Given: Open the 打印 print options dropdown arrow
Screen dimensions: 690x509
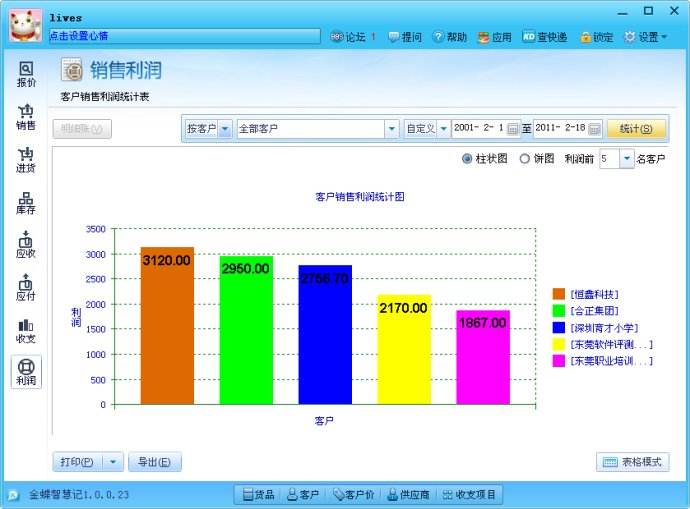Looking at the screenshot, I should (113, 462).
